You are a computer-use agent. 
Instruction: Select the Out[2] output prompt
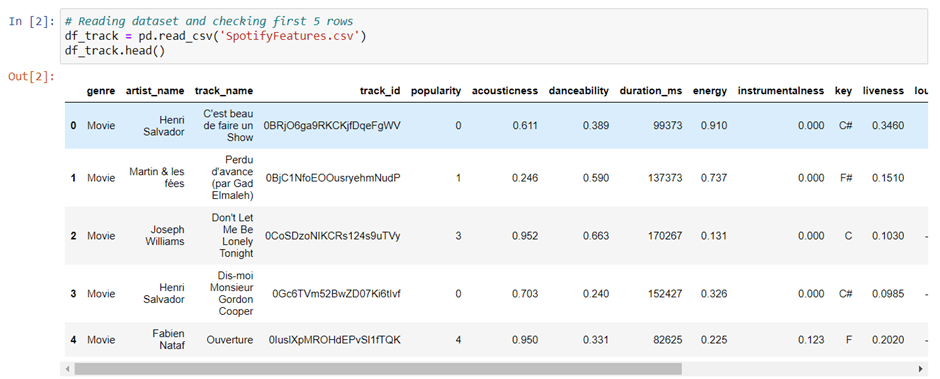coord(31,76)
